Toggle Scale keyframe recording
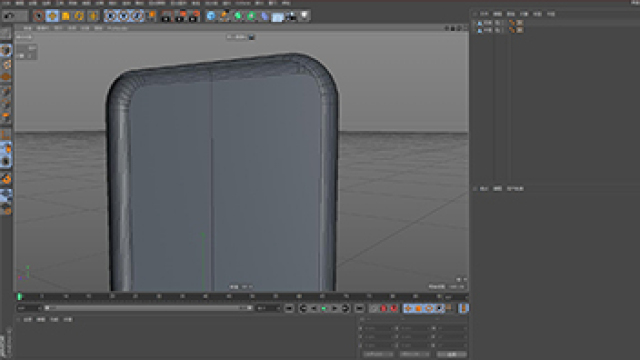This screenshot has height=360, width=640. [418, 308]
